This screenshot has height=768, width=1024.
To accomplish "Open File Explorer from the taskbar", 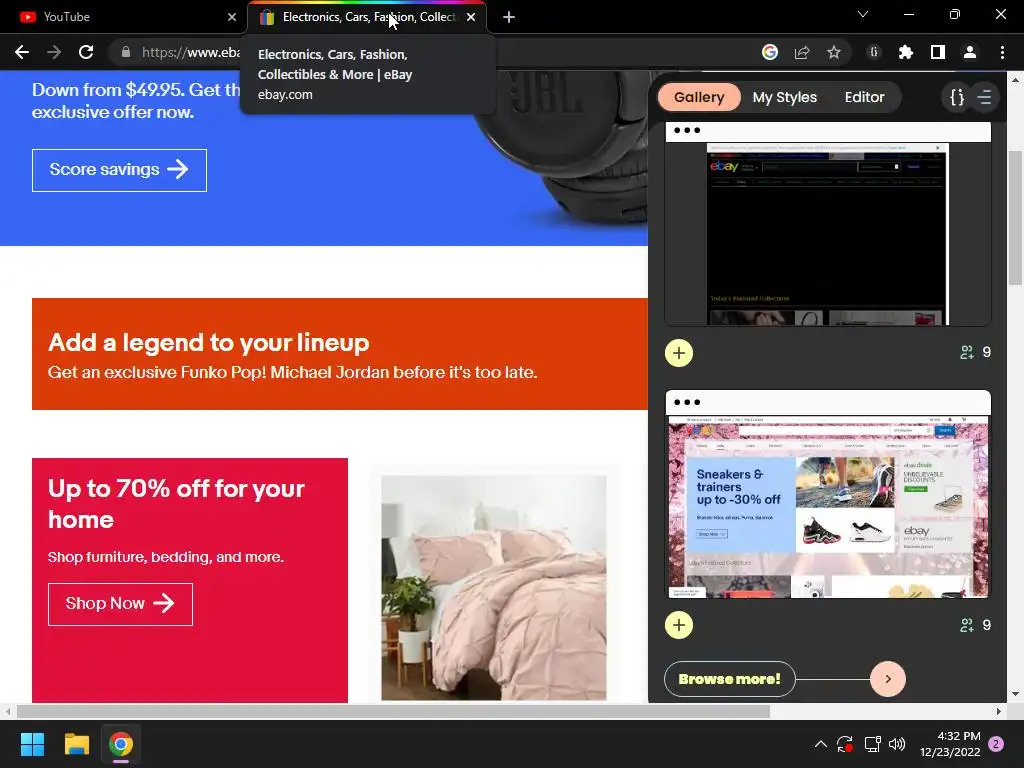I will pos(76,744).
